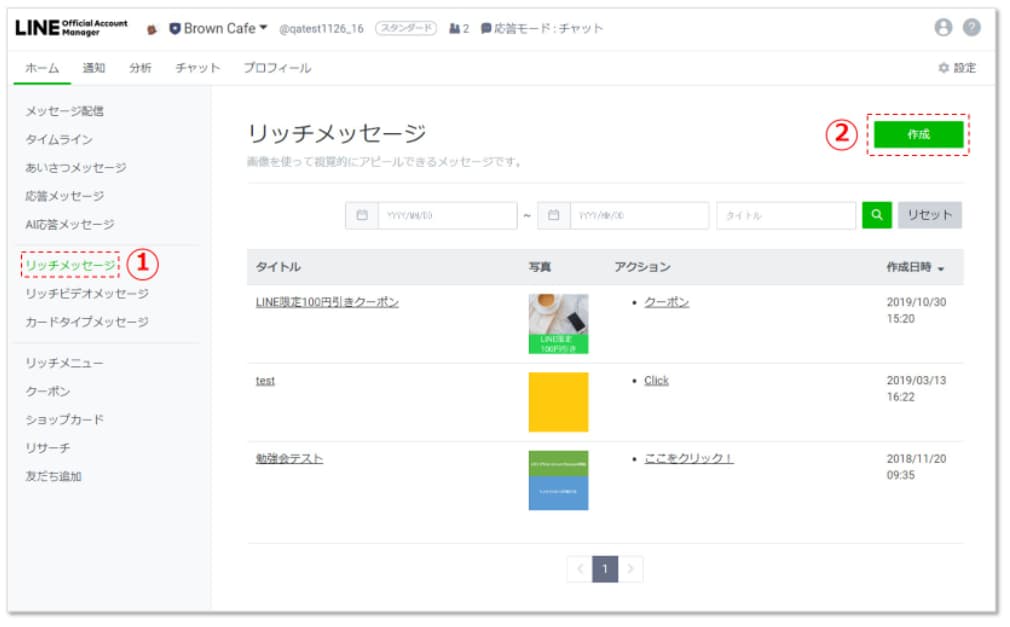
Task: Click the タイトル column header
Action: [x=278, y=267]
